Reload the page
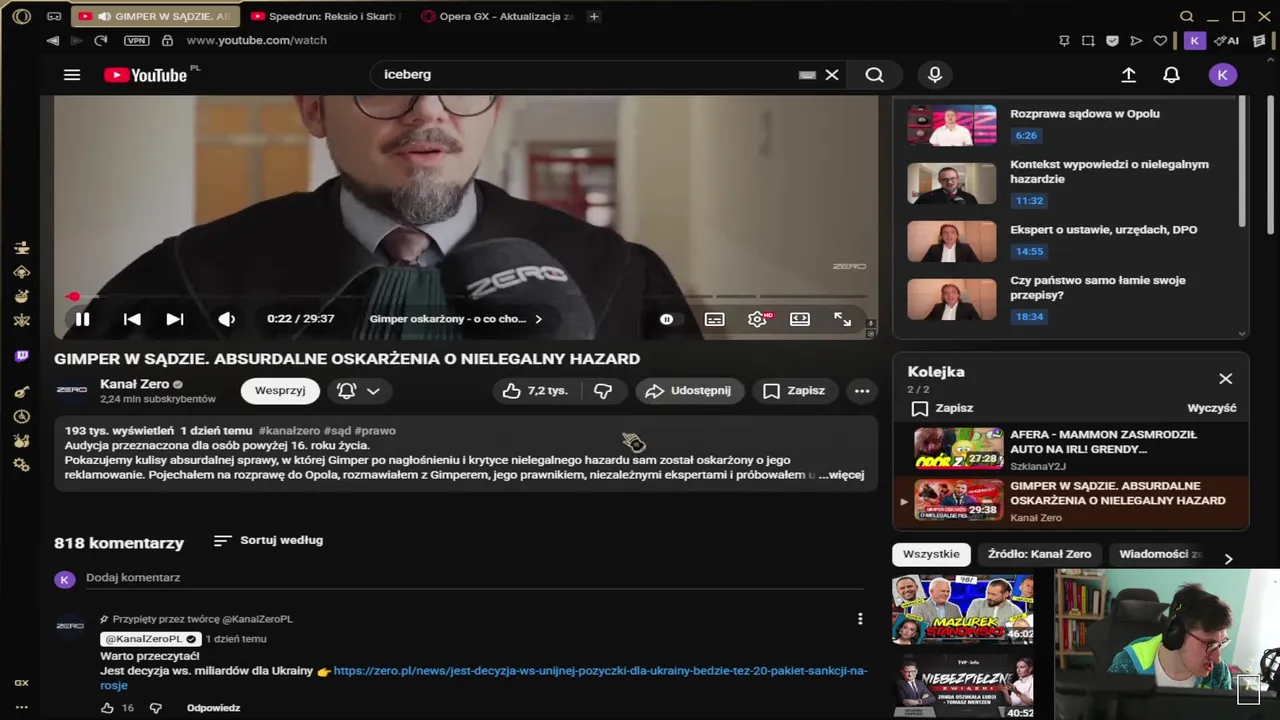 [100, 40]
